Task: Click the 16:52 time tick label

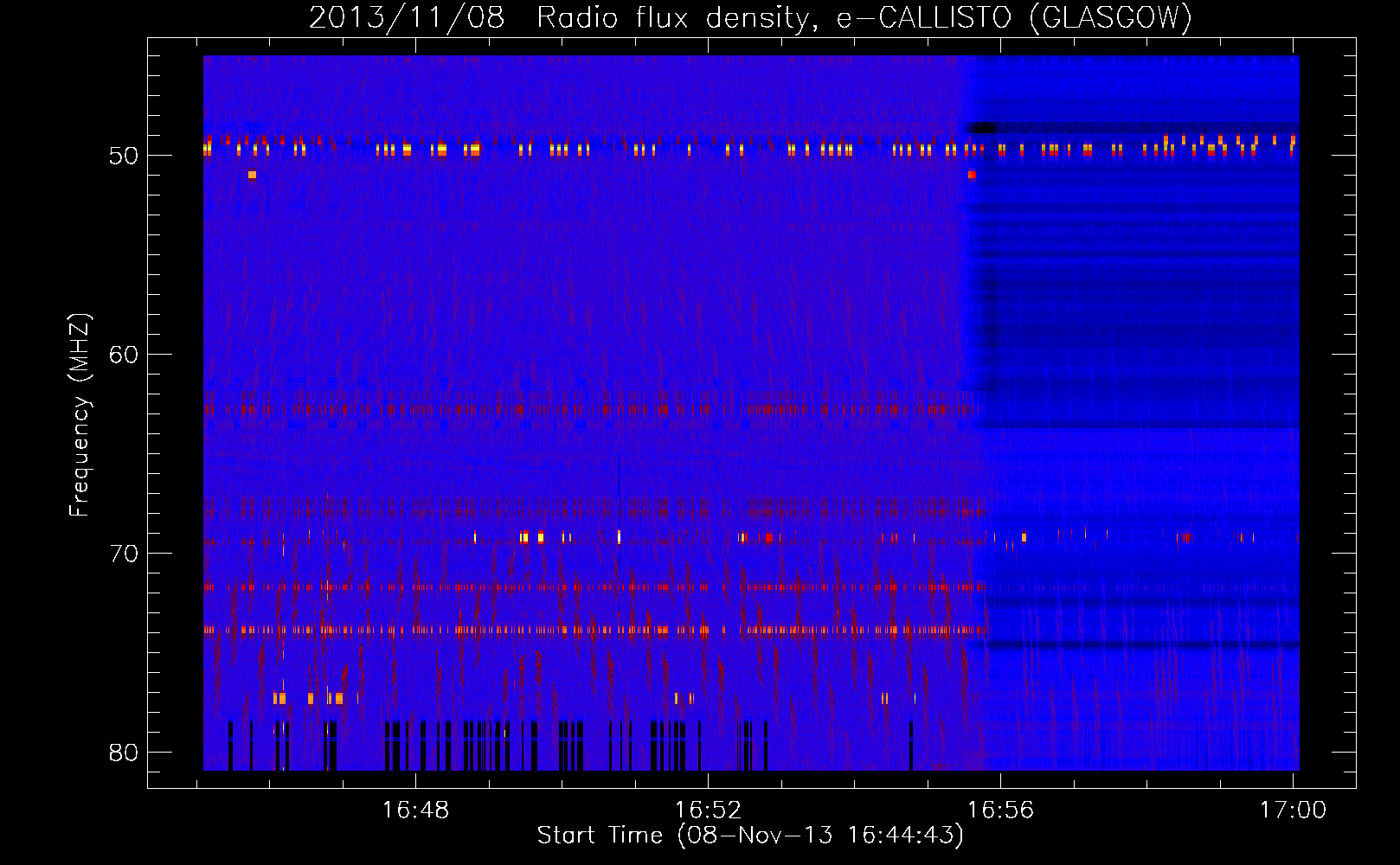Action: click(709, 811)
